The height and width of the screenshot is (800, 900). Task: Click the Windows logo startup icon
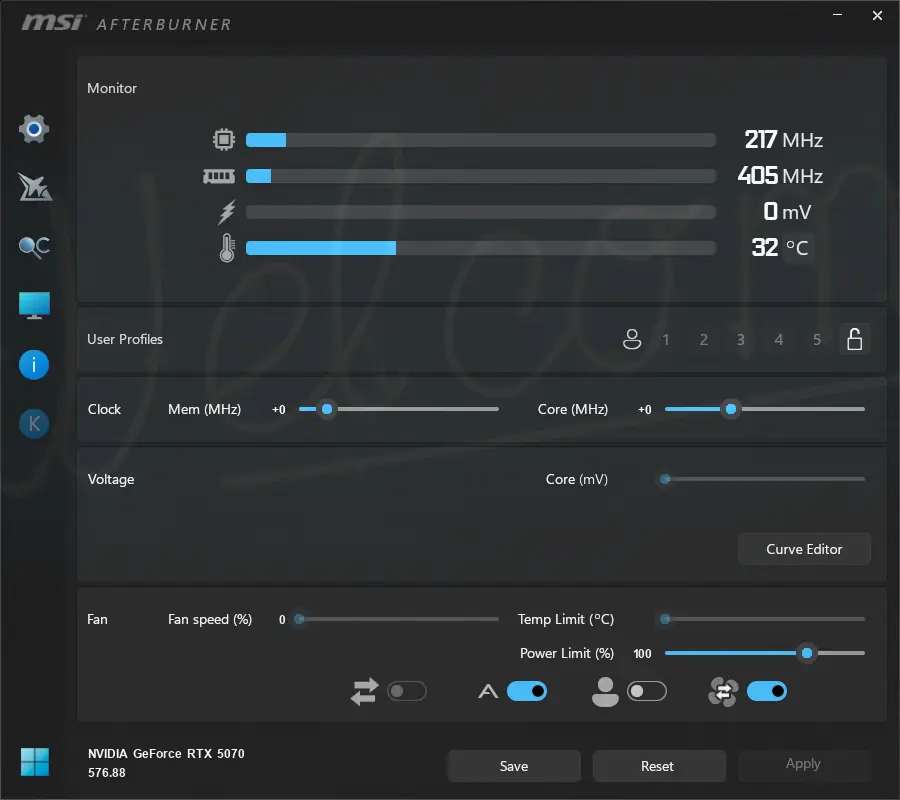click(x=35, y=762)
